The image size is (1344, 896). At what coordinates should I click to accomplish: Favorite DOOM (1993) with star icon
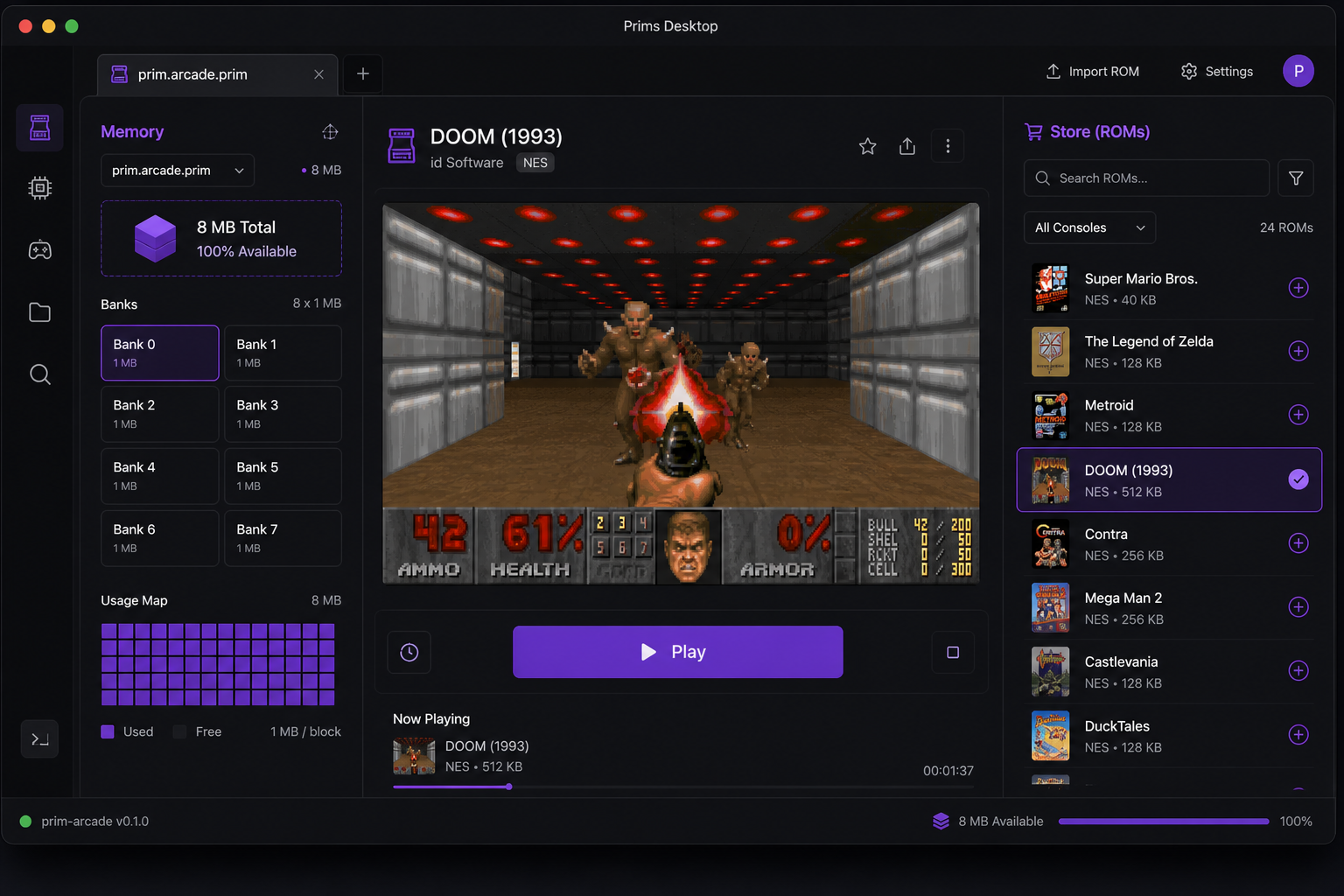[x=867, y=146]
